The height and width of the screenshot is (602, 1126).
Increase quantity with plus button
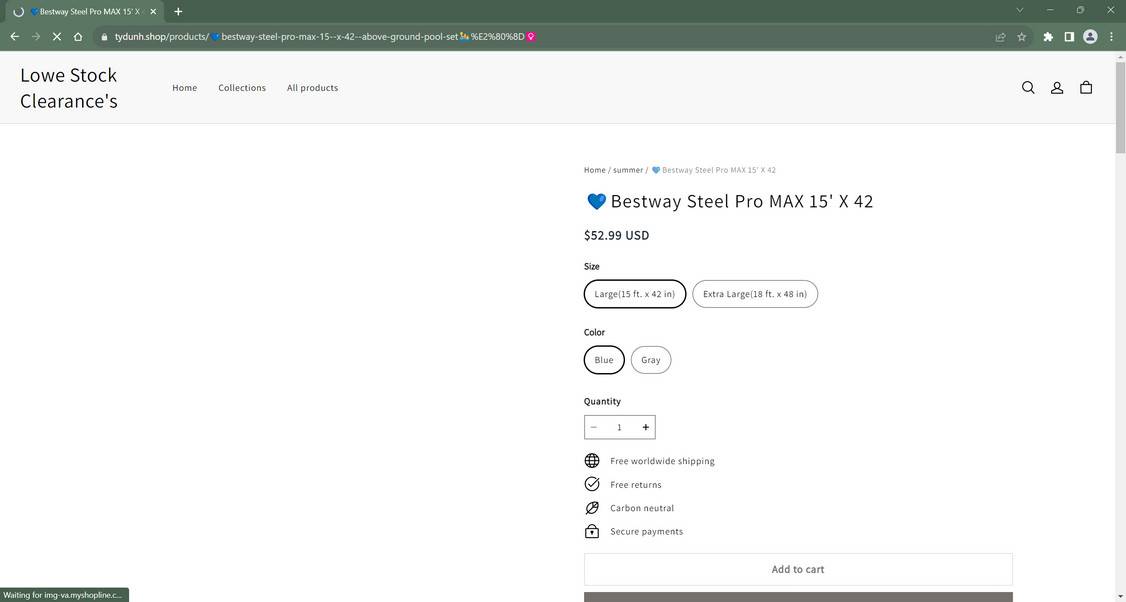click(646, 427)
